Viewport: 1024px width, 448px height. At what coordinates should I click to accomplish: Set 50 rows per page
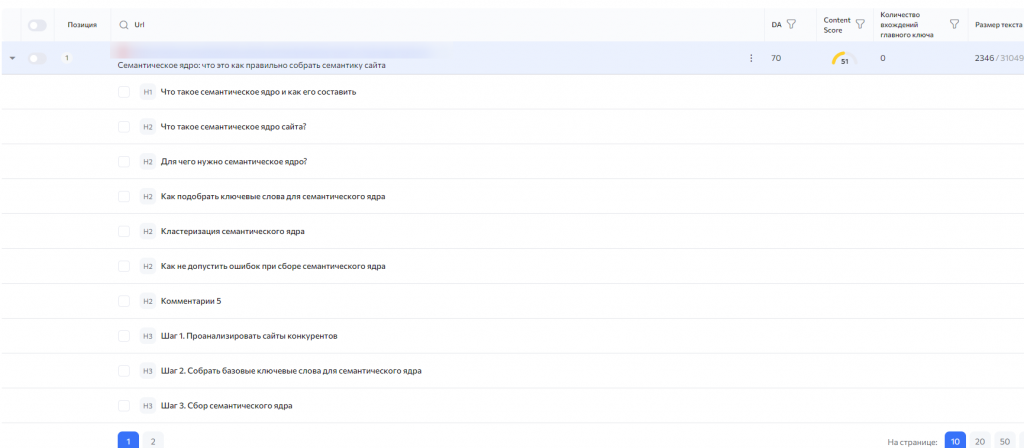point(1004,440)
